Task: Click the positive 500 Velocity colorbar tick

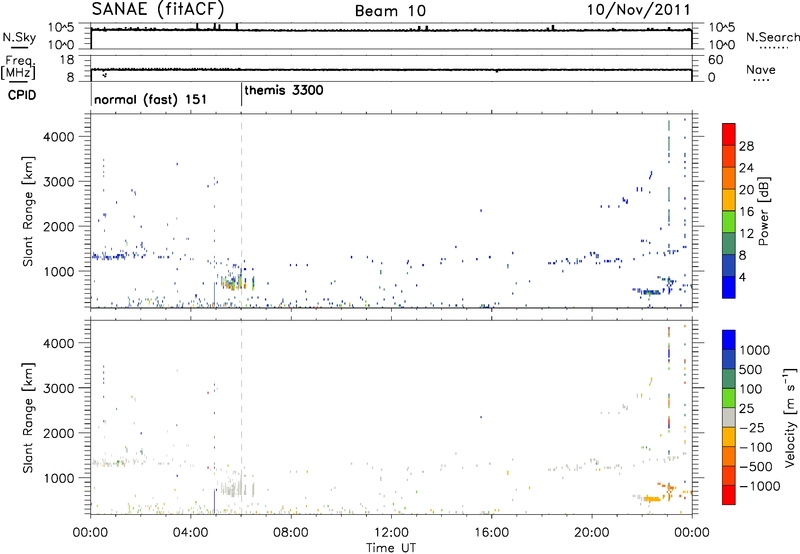Action: click(x=751, y=369)
